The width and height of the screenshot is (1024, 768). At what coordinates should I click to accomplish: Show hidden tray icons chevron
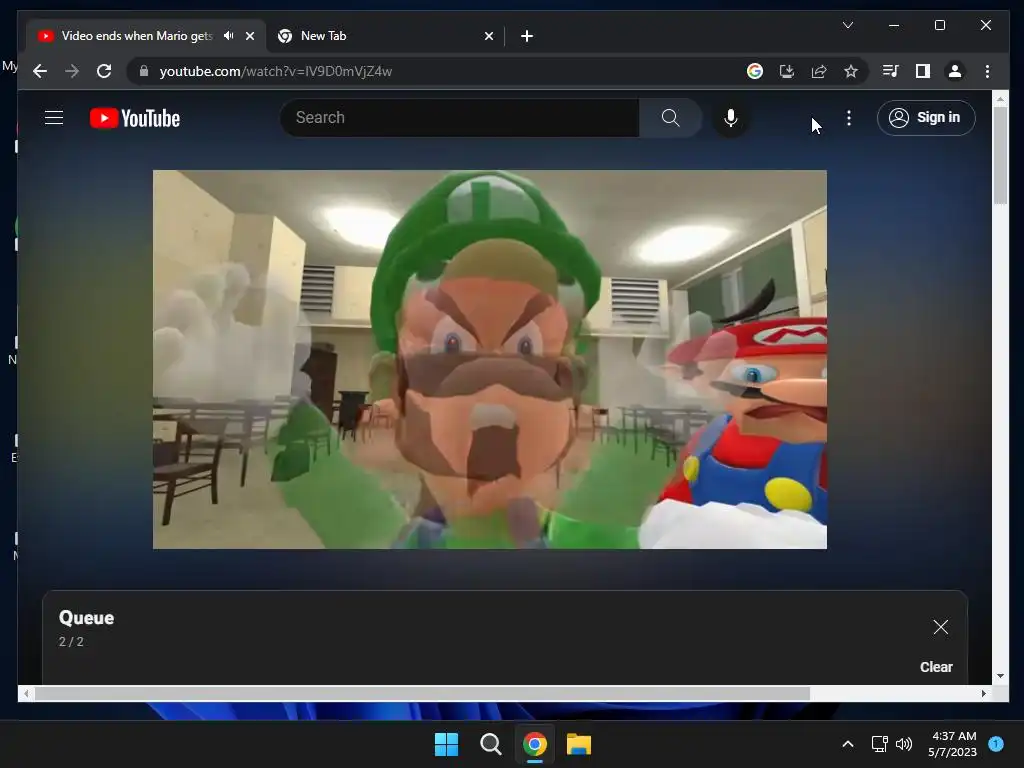(x=848, y=744)
